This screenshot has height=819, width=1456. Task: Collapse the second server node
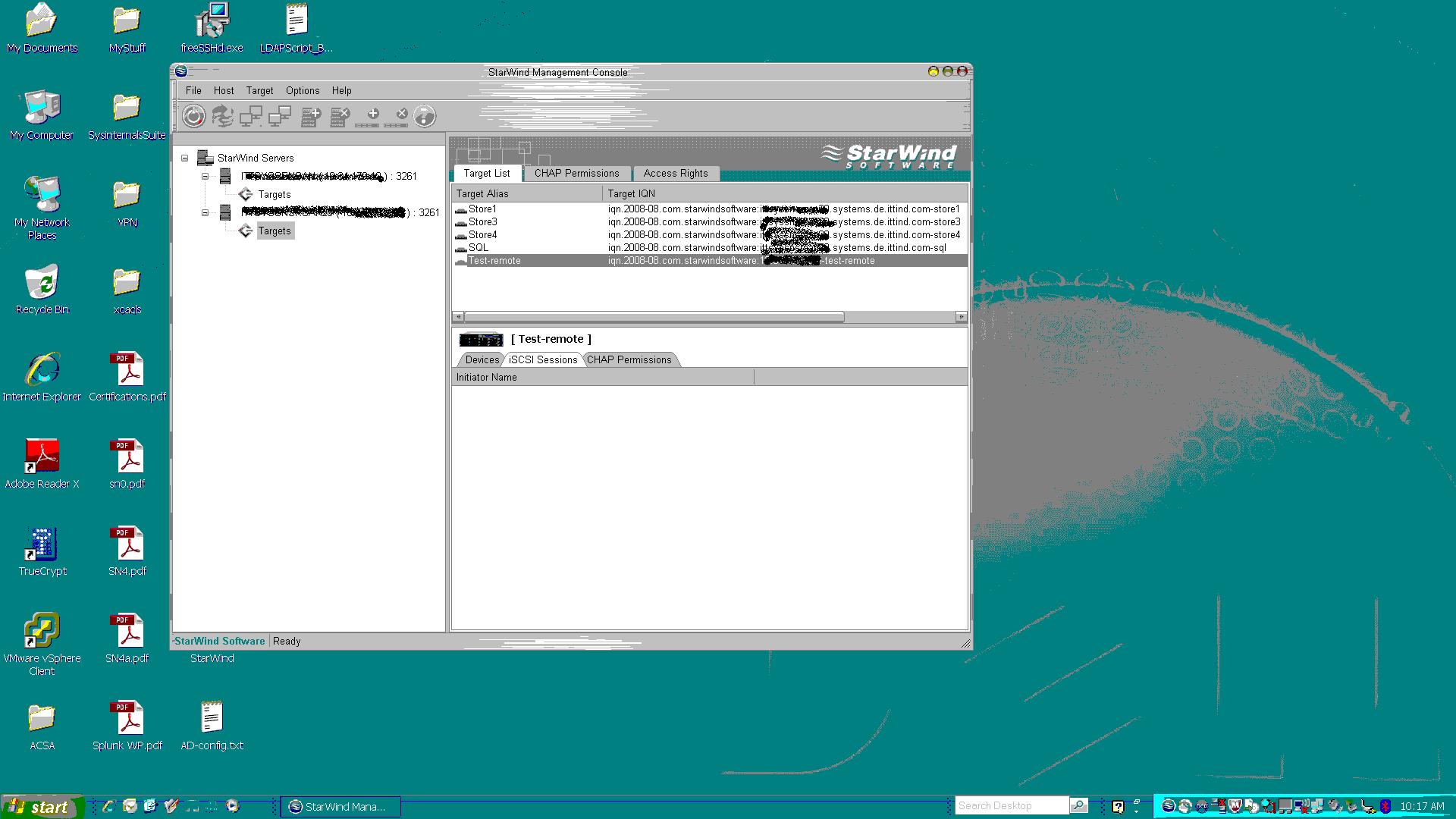(205, 213)
